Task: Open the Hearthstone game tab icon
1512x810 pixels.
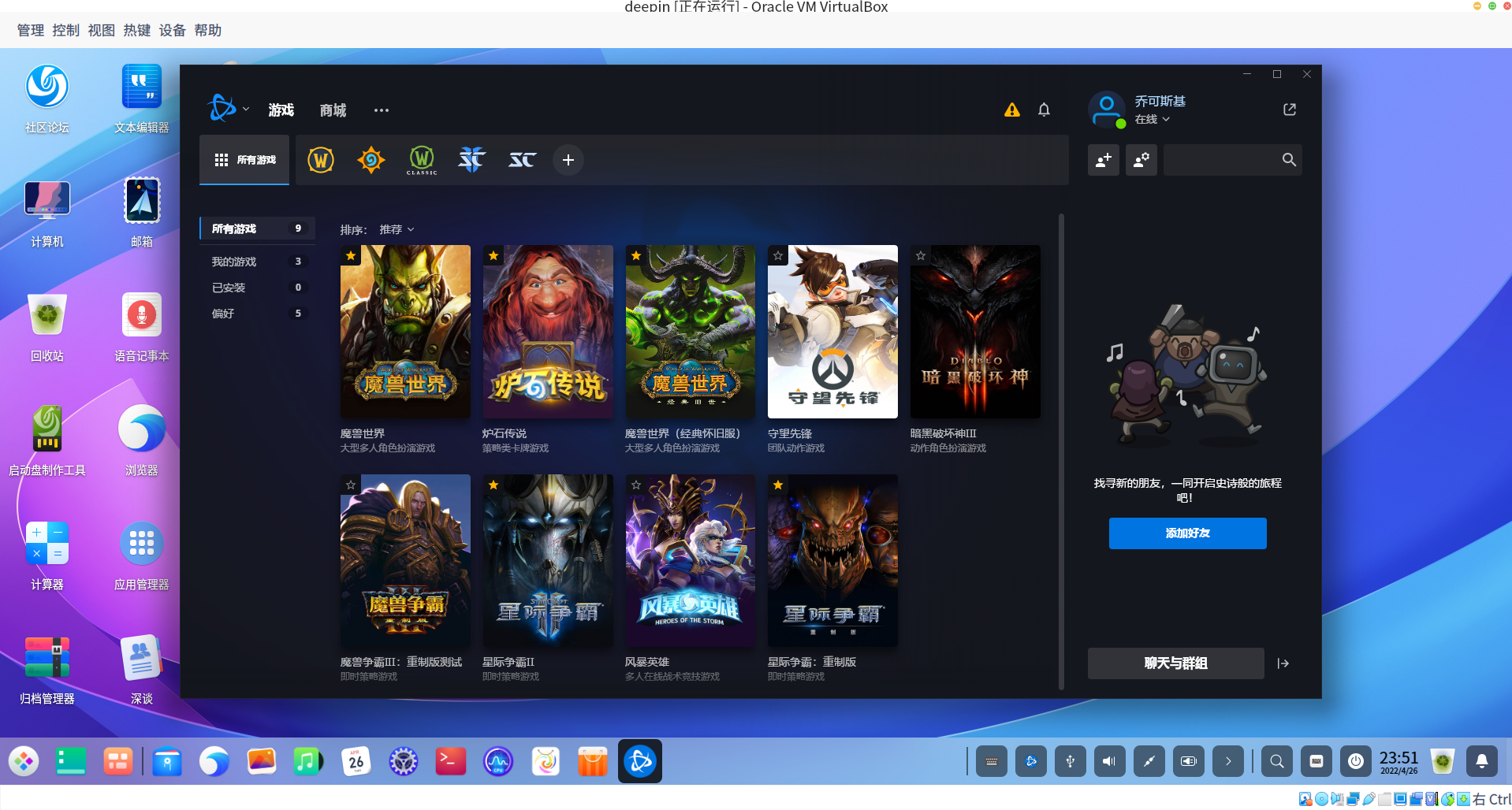Action: coord(371,160)
